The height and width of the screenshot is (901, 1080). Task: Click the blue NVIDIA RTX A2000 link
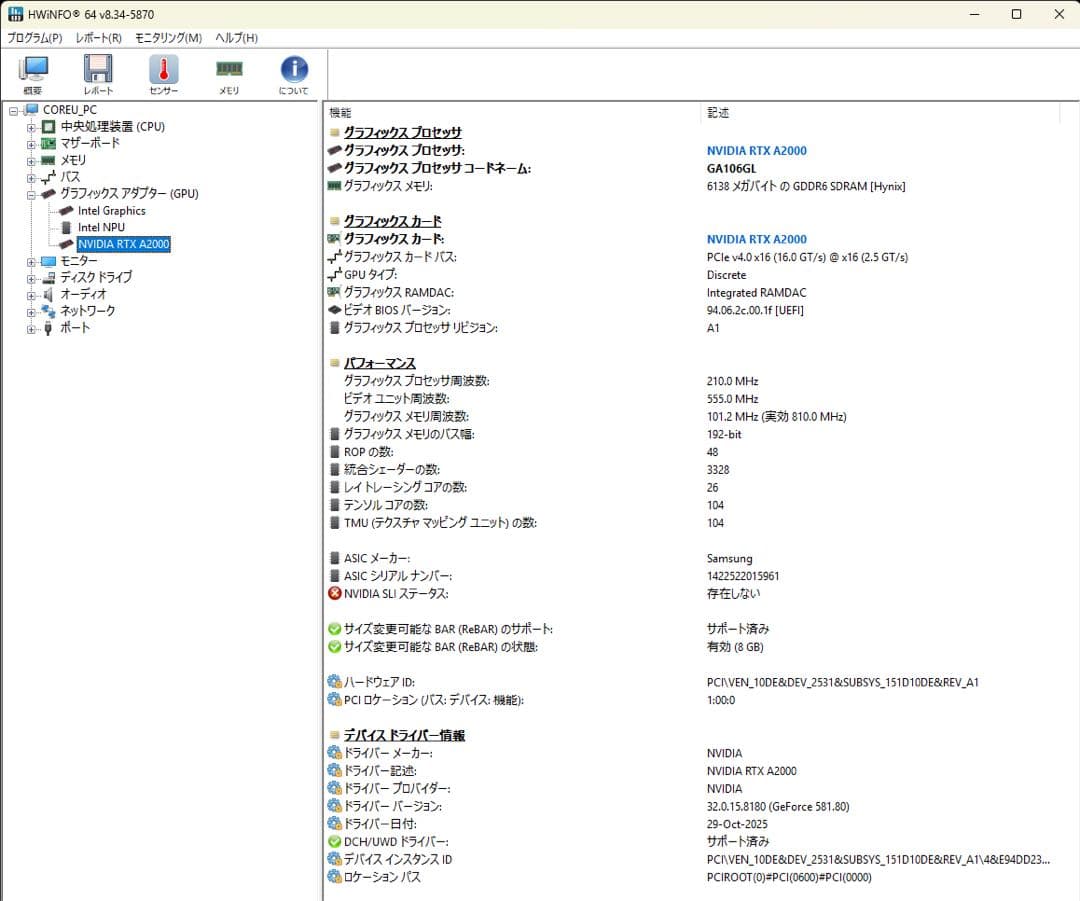(756, 150)
